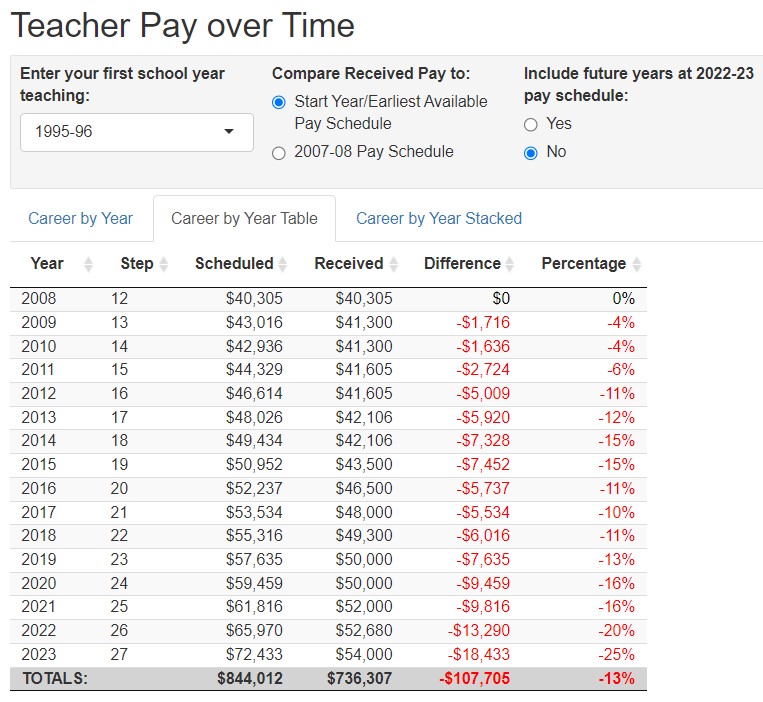Click the TOTALS row at table bottom
The image size is (763, 702).
tap(328, 678)
